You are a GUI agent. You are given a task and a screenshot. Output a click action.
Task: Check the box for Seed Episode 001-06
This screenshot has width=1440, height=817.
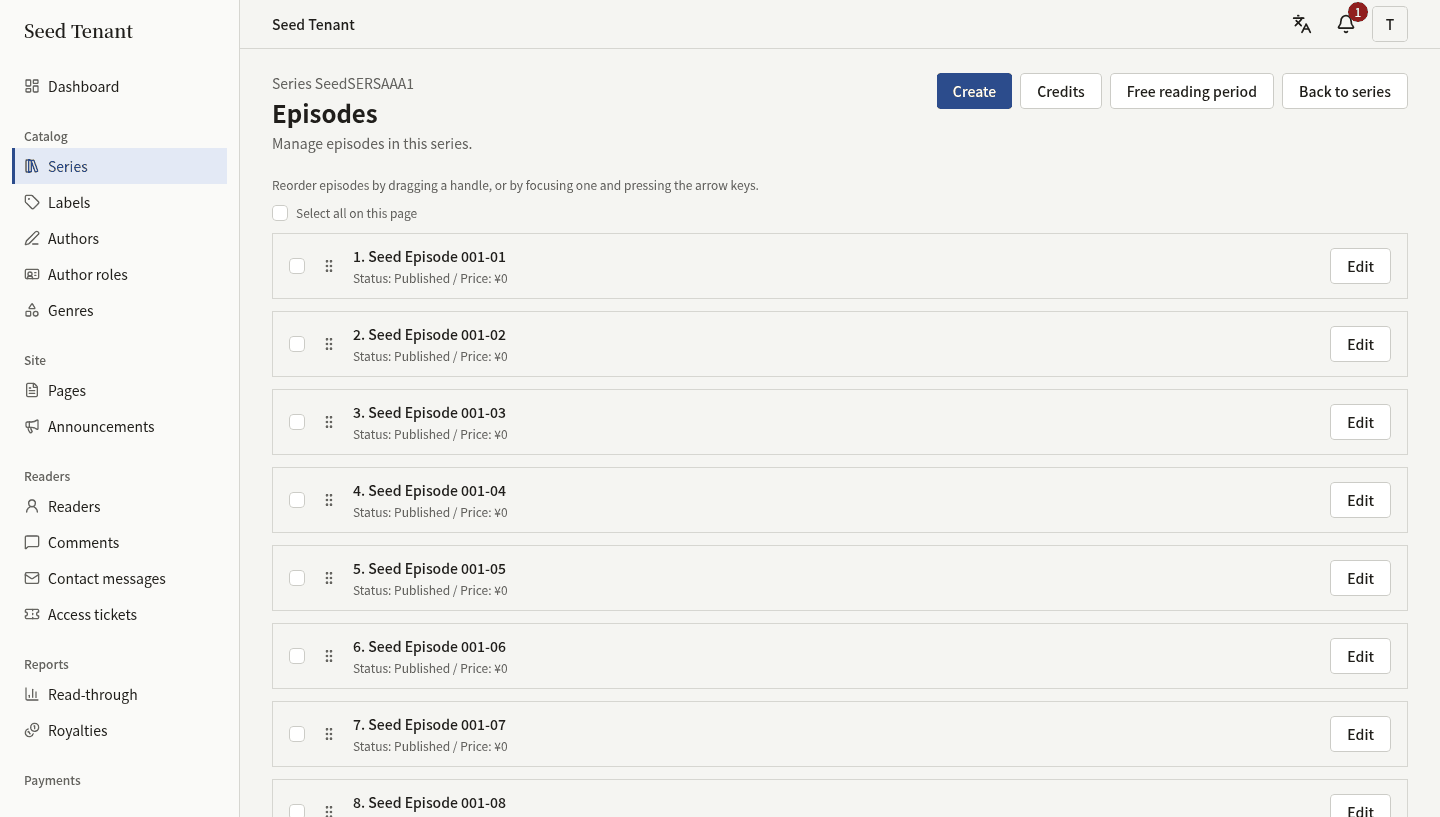(x=297, y=656)
